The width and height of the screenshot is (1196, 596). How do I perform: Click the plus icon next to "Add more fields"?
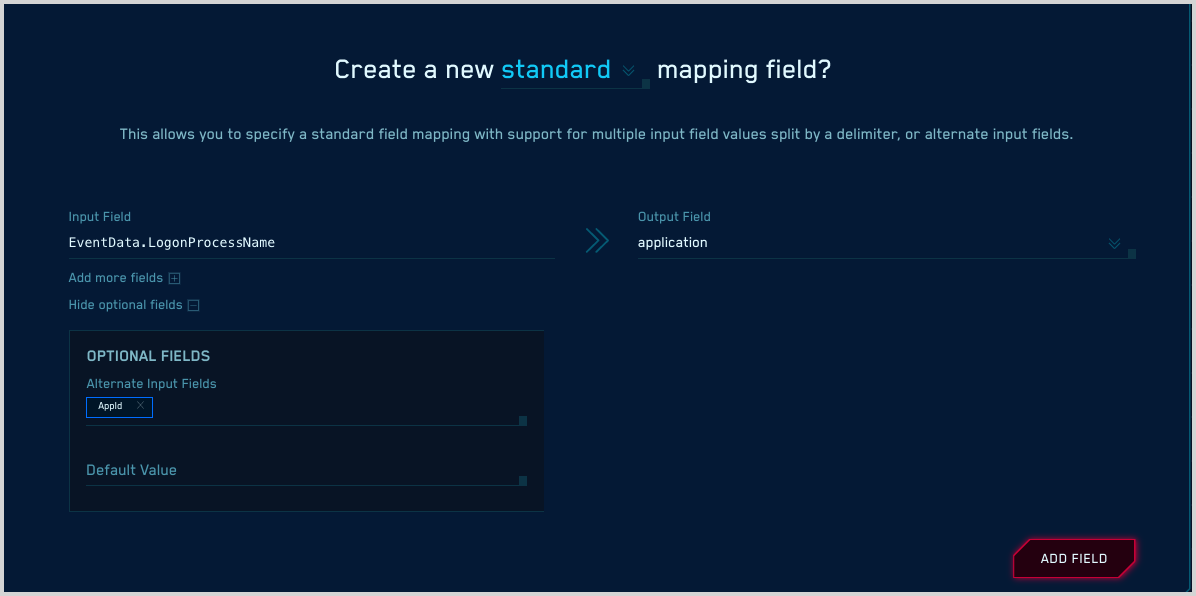(x=176, y=278)
